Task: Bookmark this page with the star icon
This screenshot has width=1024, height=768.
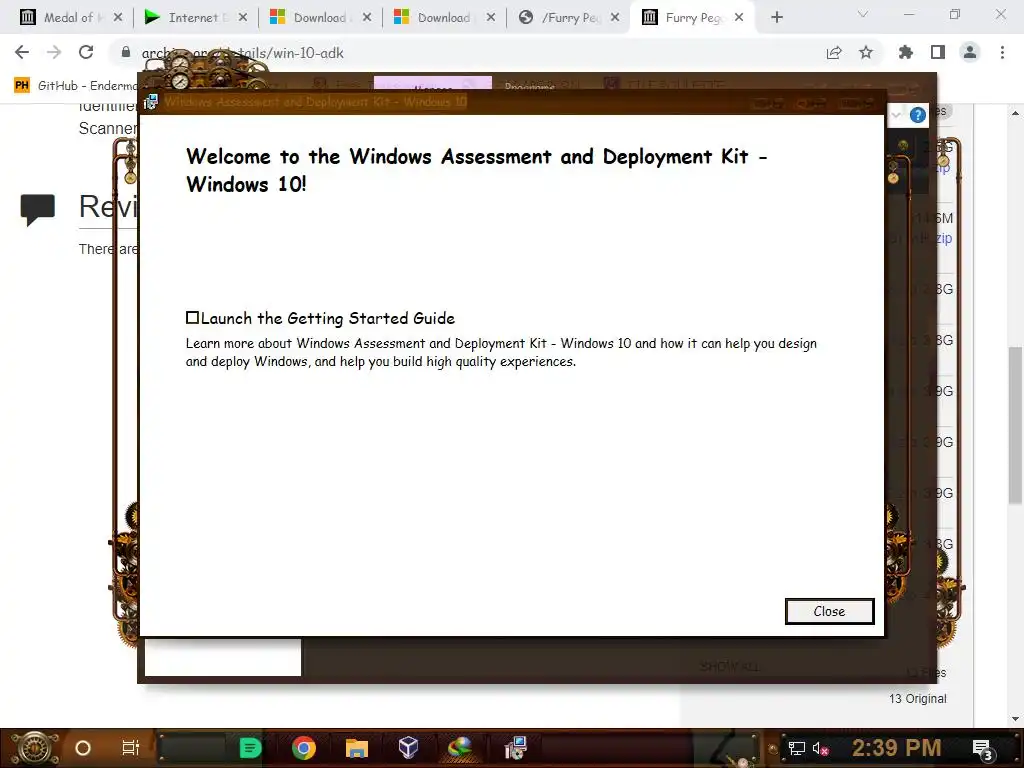Action: click(x=866, y=53)
